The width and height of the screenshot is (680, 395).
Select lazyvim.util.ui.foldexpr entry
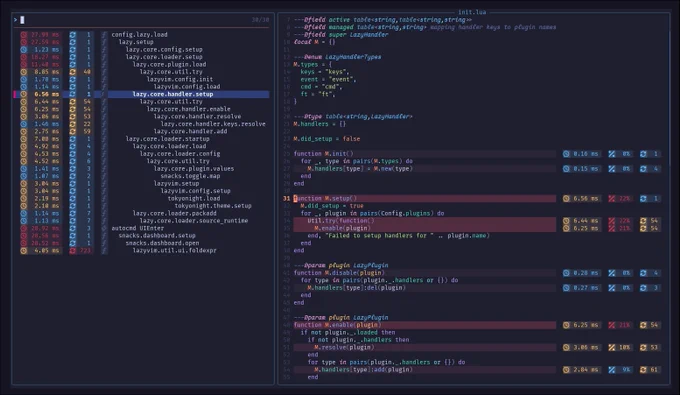(174, 251)
